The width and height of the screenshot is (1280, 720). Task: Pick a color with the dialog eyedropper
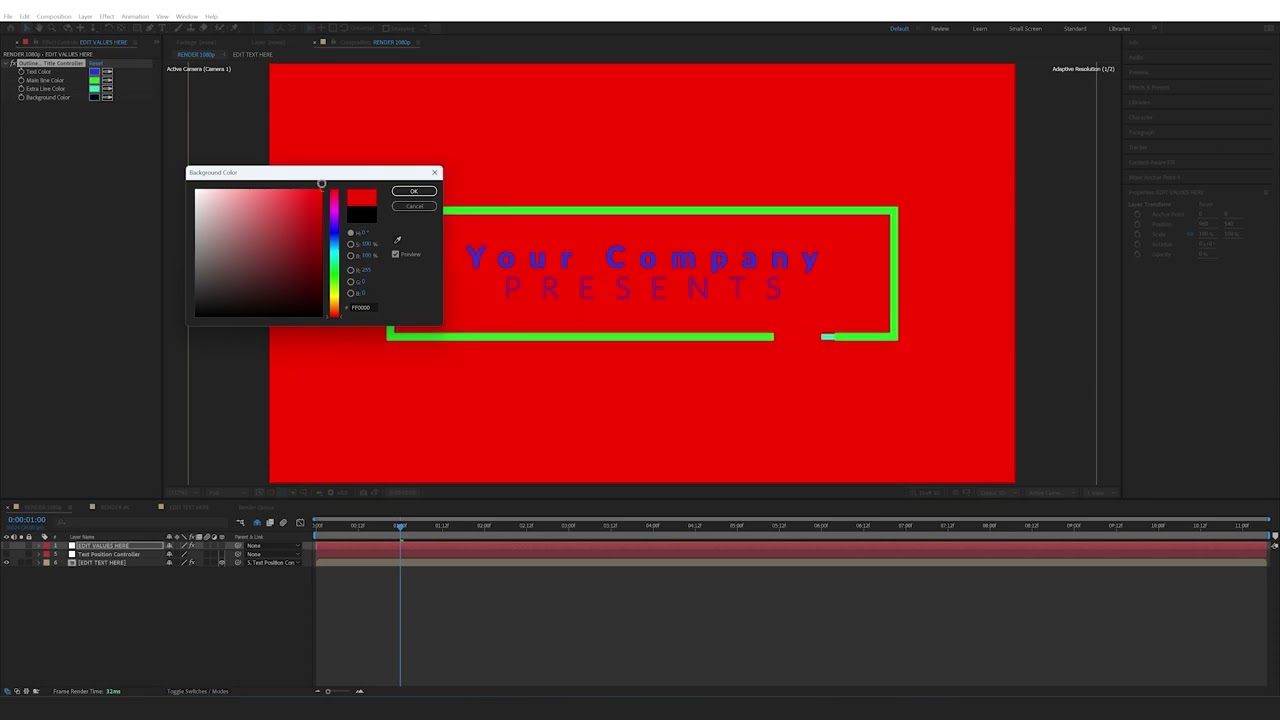click(397, 240)
